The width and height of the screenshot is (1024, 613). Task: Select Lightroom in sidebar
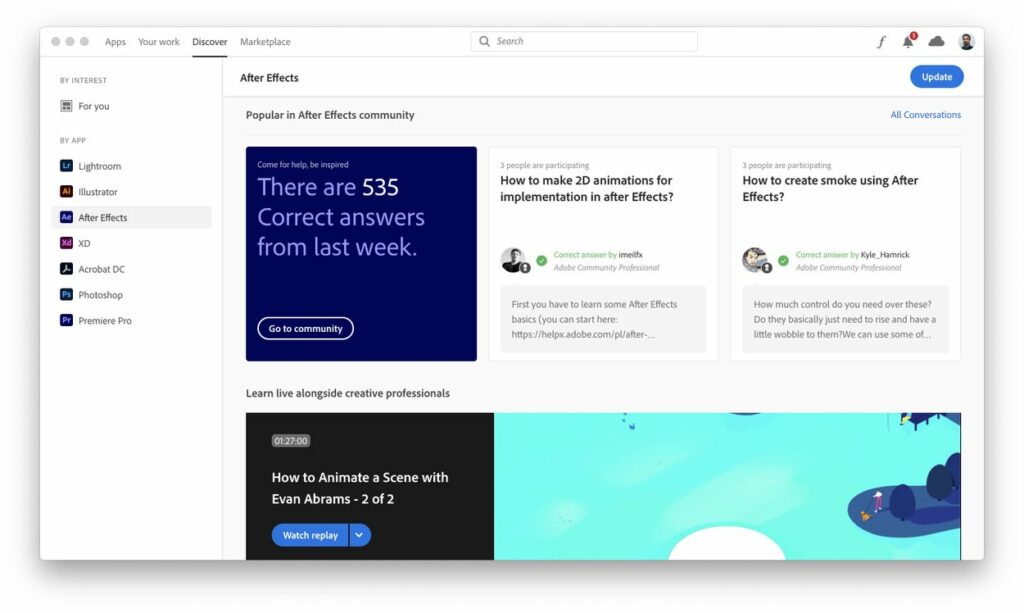click(x=132, y=166)
